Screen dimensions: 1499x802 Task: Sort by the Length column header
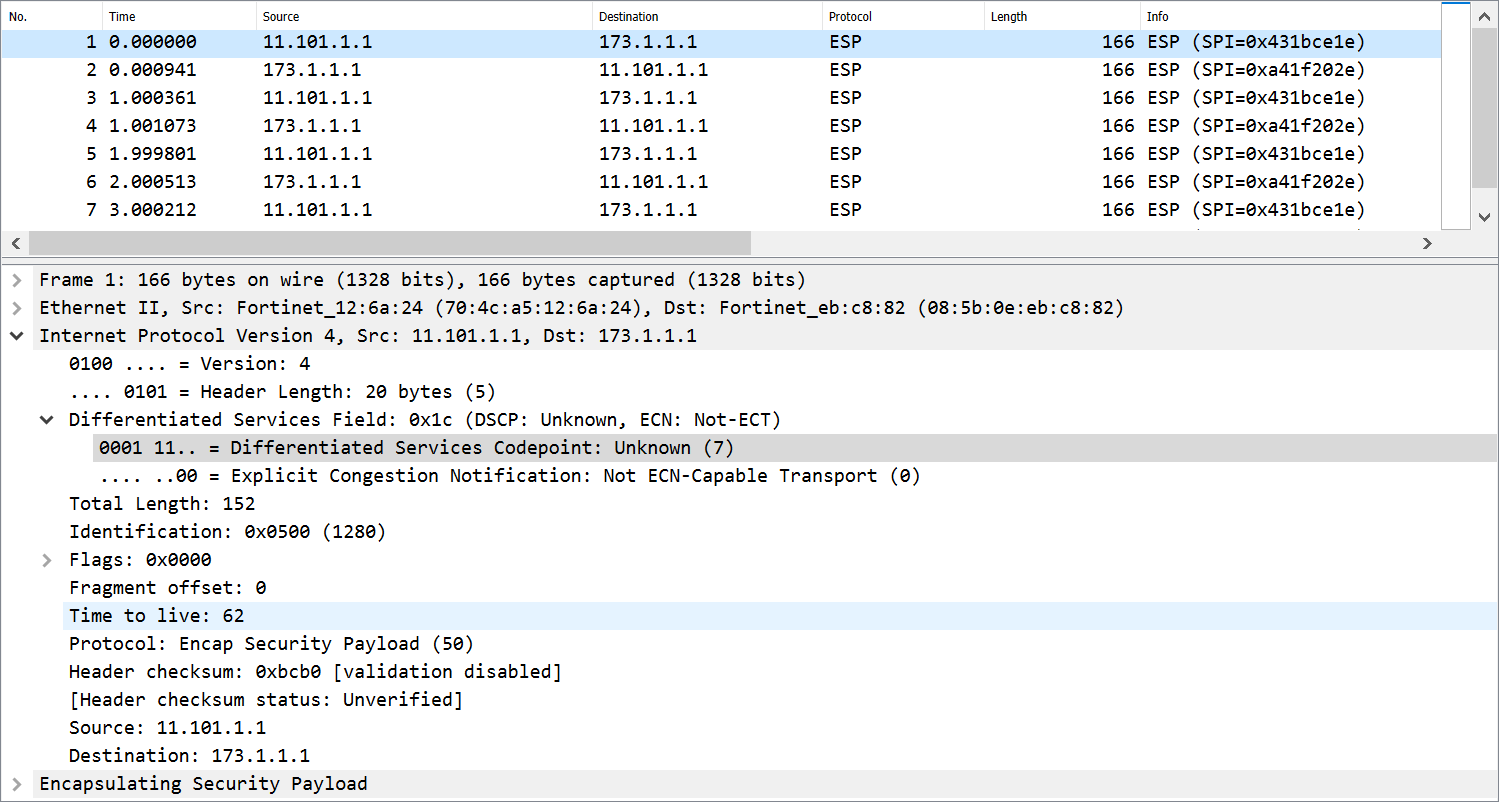pos(1009,17)
